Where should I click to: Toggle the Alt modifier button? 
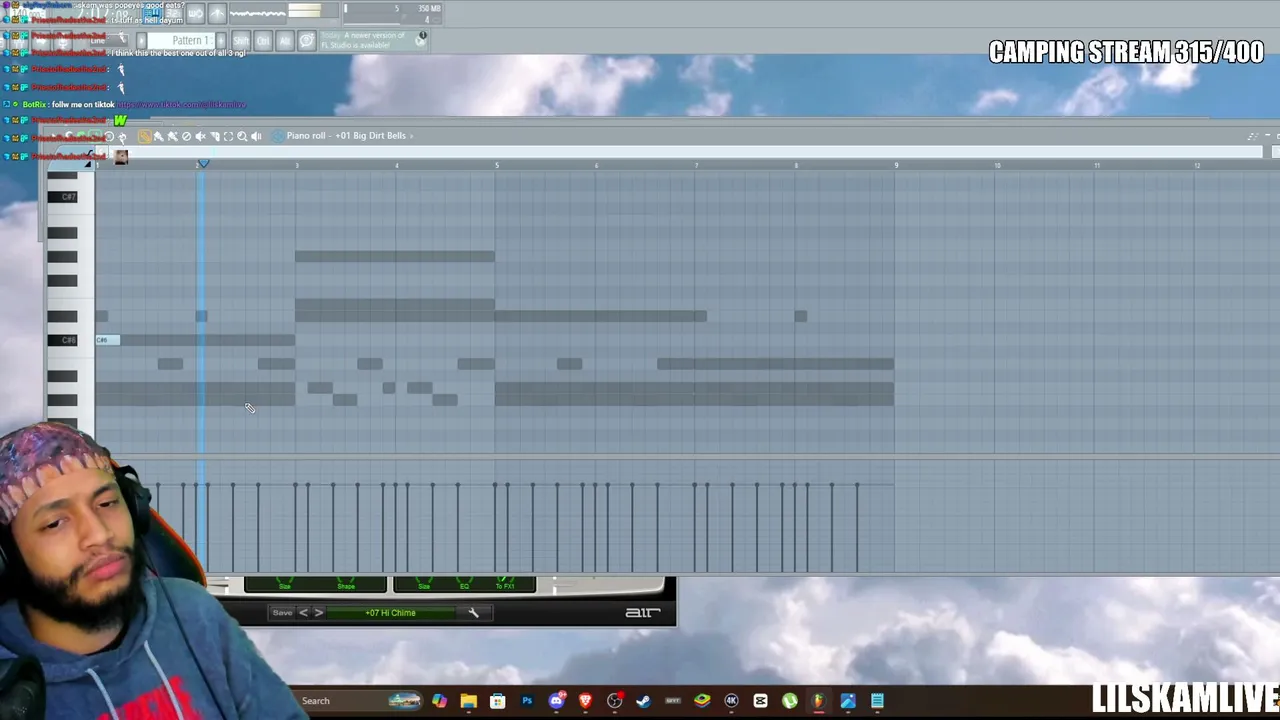pos(285,41)
